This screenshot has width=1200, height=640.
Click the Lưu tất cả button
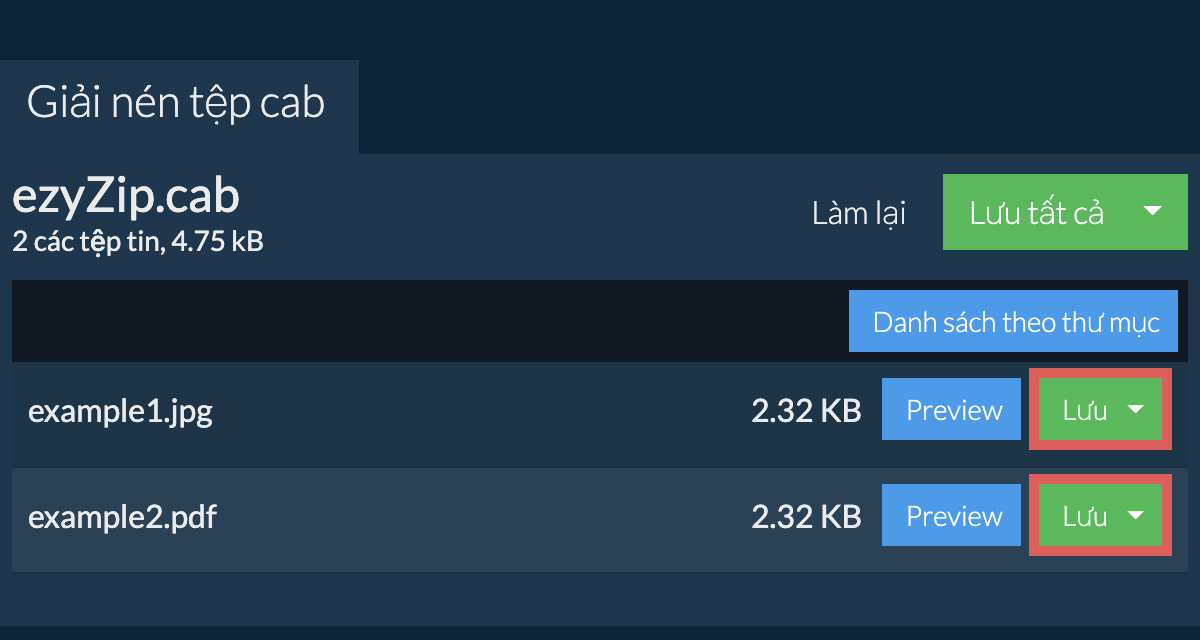point(1036,212)
